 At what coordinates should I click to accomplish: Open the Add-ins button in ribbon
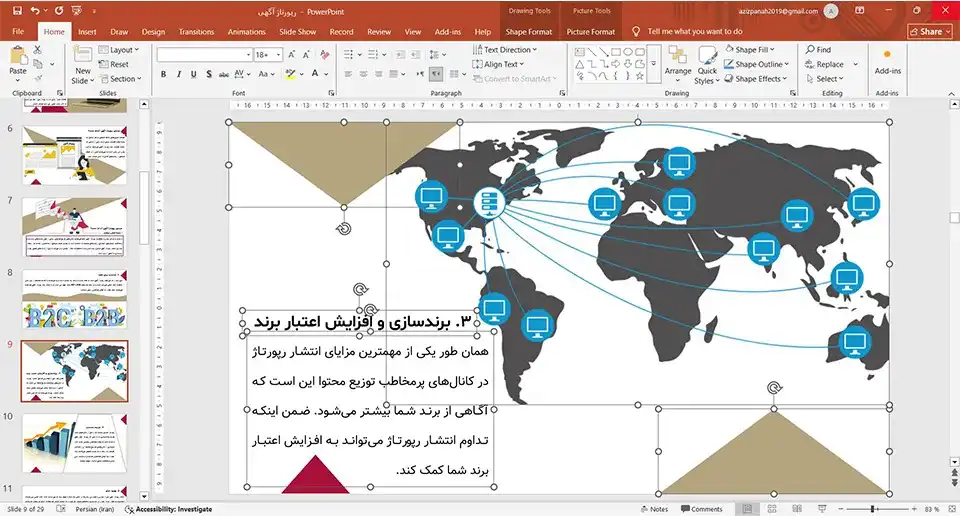point(887,63)
